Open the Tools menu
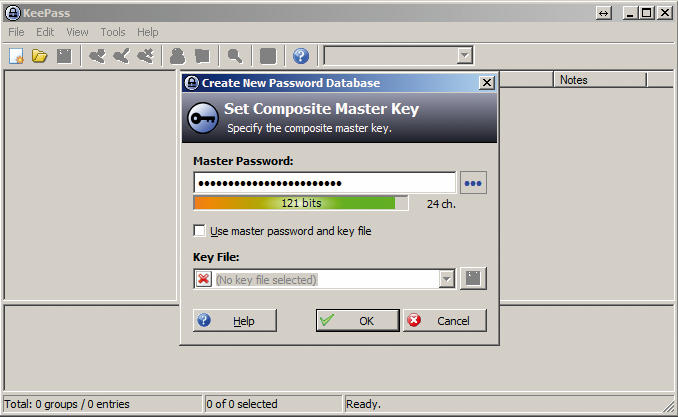 click(113, 32)
